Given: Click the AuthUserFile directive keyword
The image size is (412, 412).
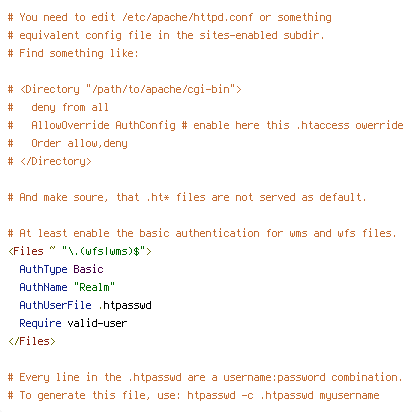Looking at the screenshot, I should (x=55, y=305).
